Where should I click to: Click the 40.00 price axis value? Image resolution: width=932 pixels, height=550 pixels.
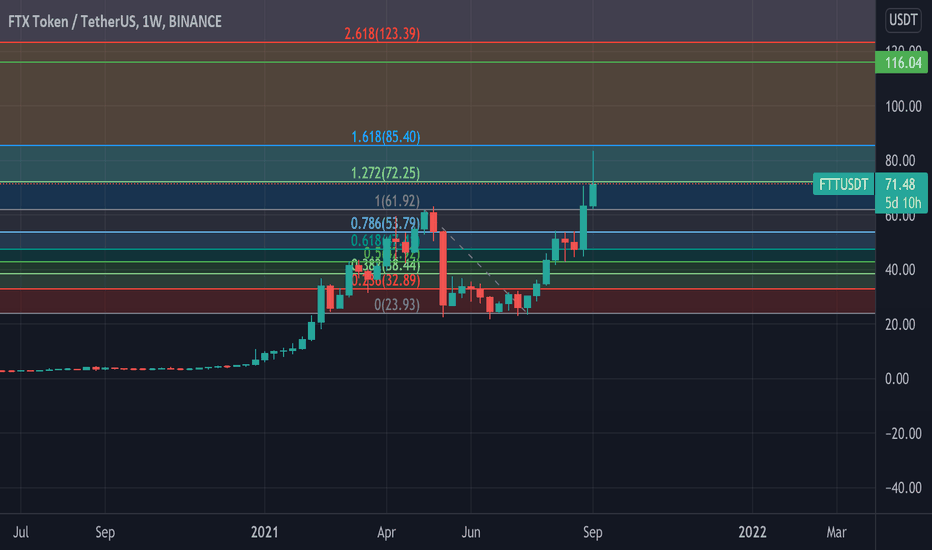(x=900, y=270)
